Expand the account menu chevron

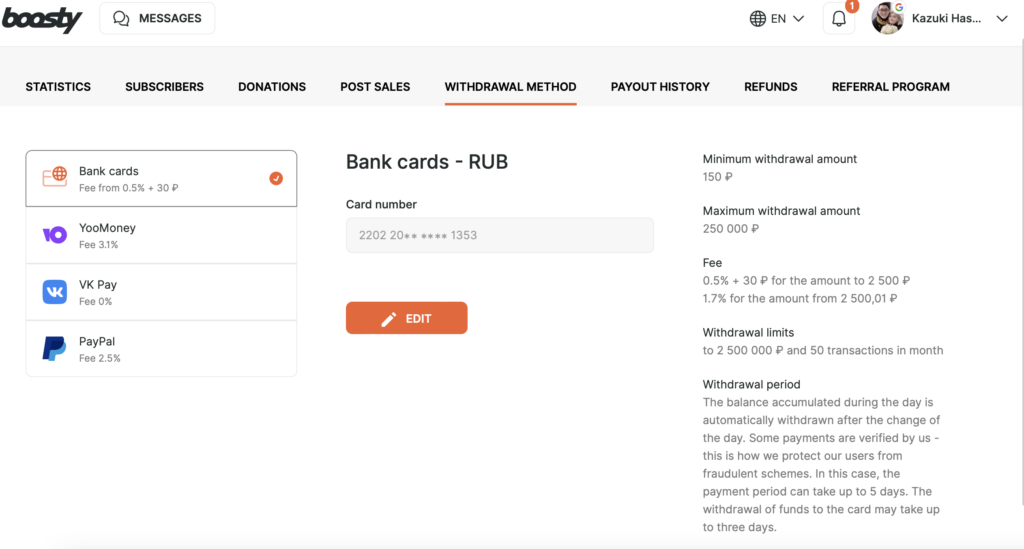[x=1002, y=19]
